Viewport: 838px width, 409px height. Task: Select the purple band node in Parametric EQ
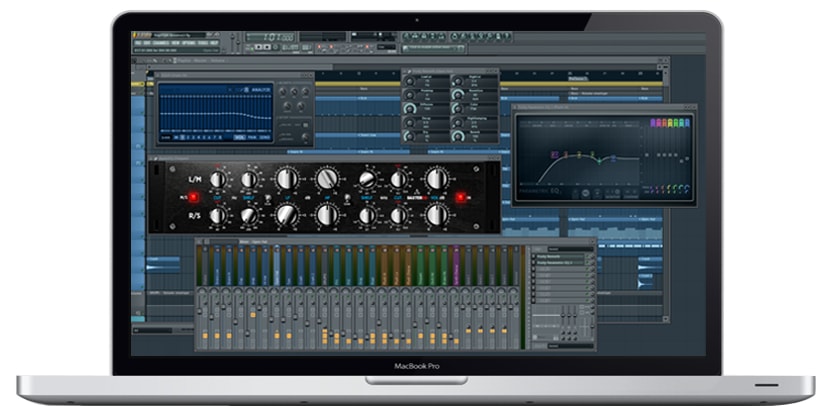click(555, 155)
